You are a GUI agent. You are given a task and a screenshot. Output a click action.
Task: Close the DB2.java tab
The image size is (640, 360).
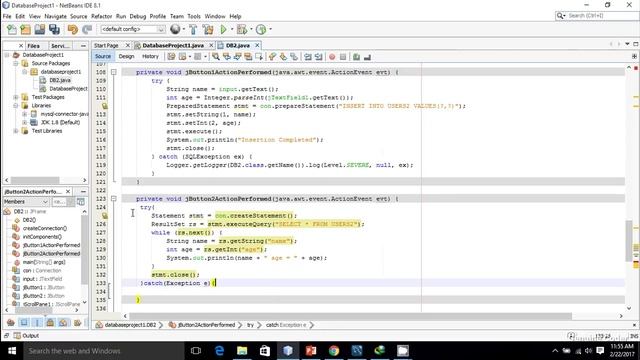(257, 45)
